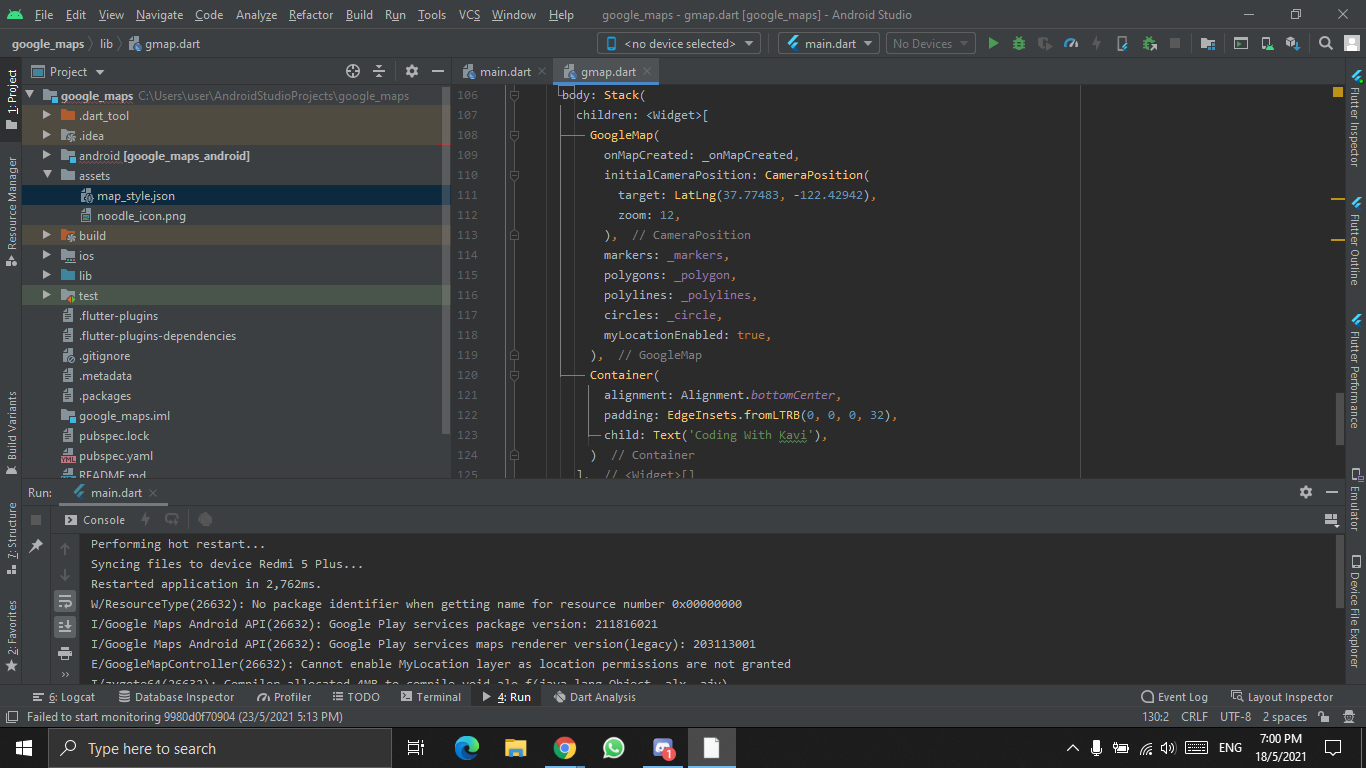The height and width of the screenshot is (768, 1366).
Task: Toggle soft-wrap in the Run console
Action: pyautogui.click(x=65, y=601)
